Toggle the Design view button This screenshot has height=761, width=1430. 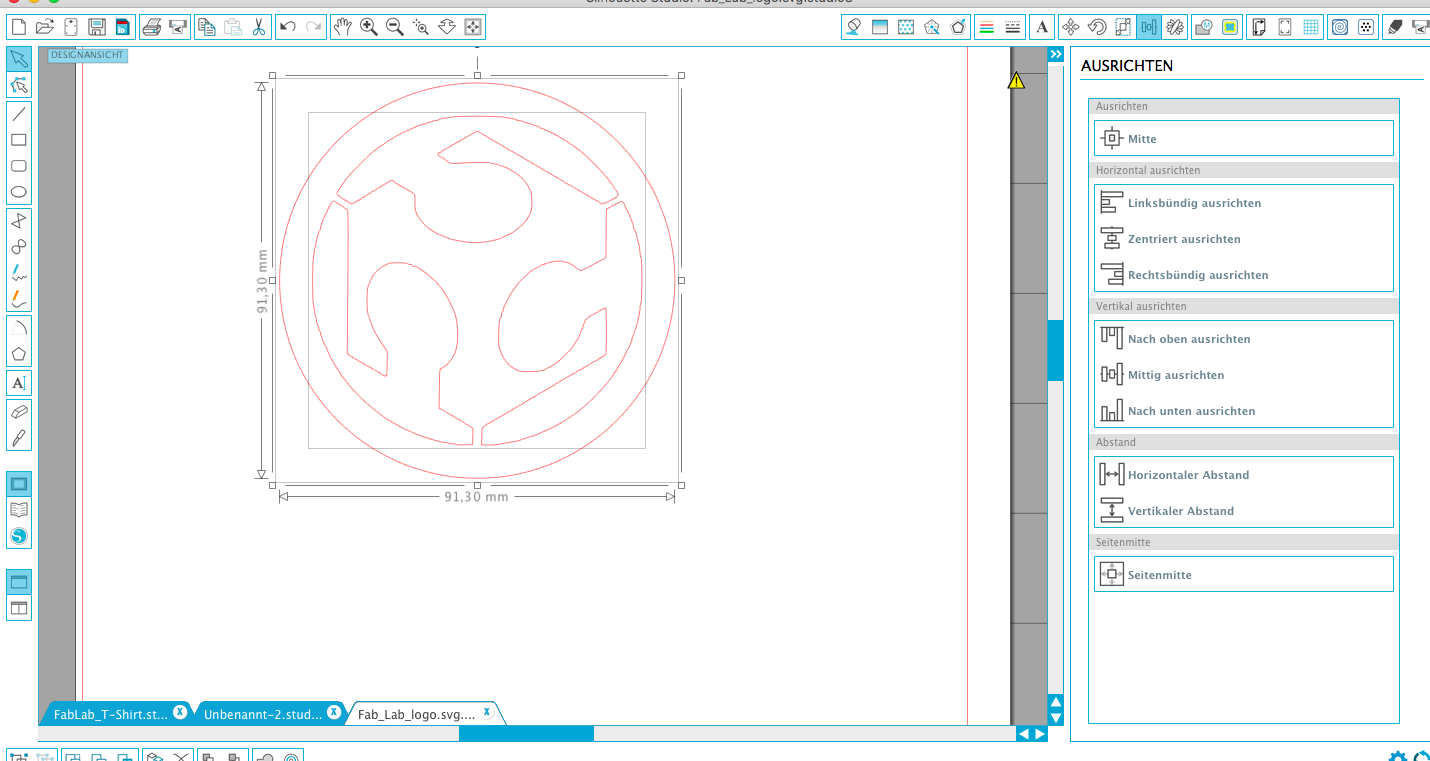19,484
